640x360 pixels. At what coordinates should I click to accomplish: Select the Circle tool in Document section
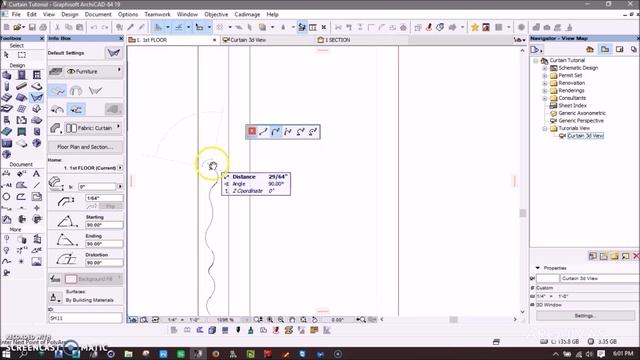click(x=7, y=197)
